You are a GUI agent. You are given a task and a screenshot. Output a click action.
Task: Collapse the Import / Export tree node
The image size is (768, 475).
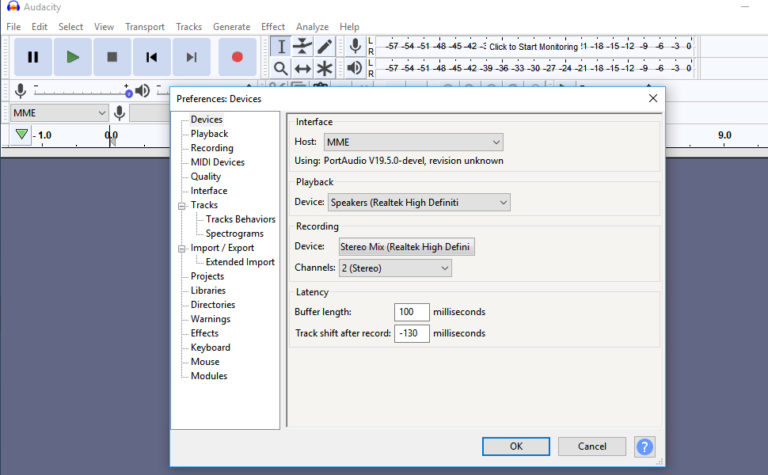[182, 248]
